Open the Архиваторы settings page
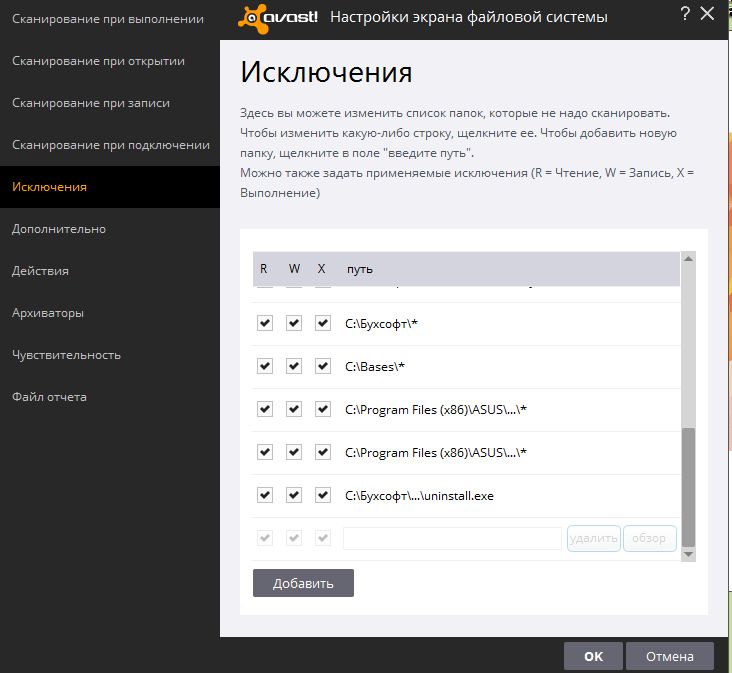The width and height of the screenshot is (732, 673). pyautogui.click(x=48, y=313)
